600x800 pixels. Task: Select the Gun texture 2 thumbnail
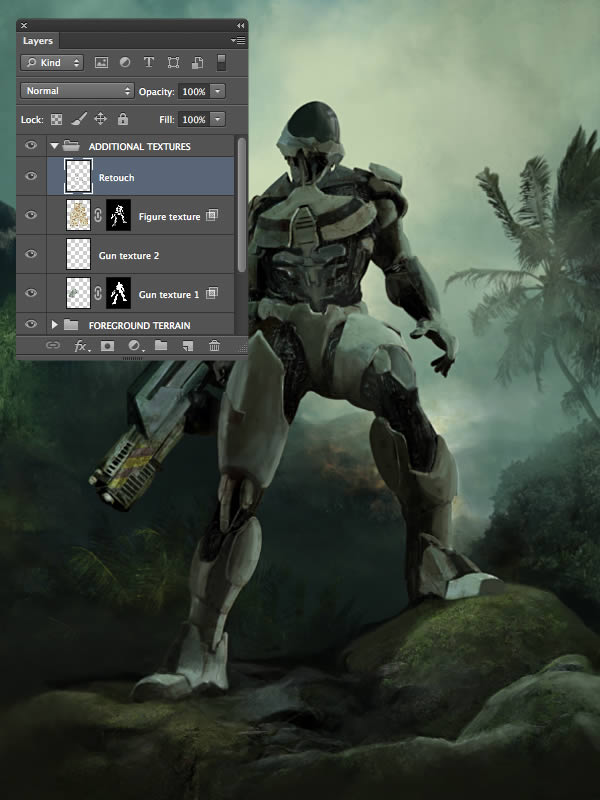coord(79,254)
